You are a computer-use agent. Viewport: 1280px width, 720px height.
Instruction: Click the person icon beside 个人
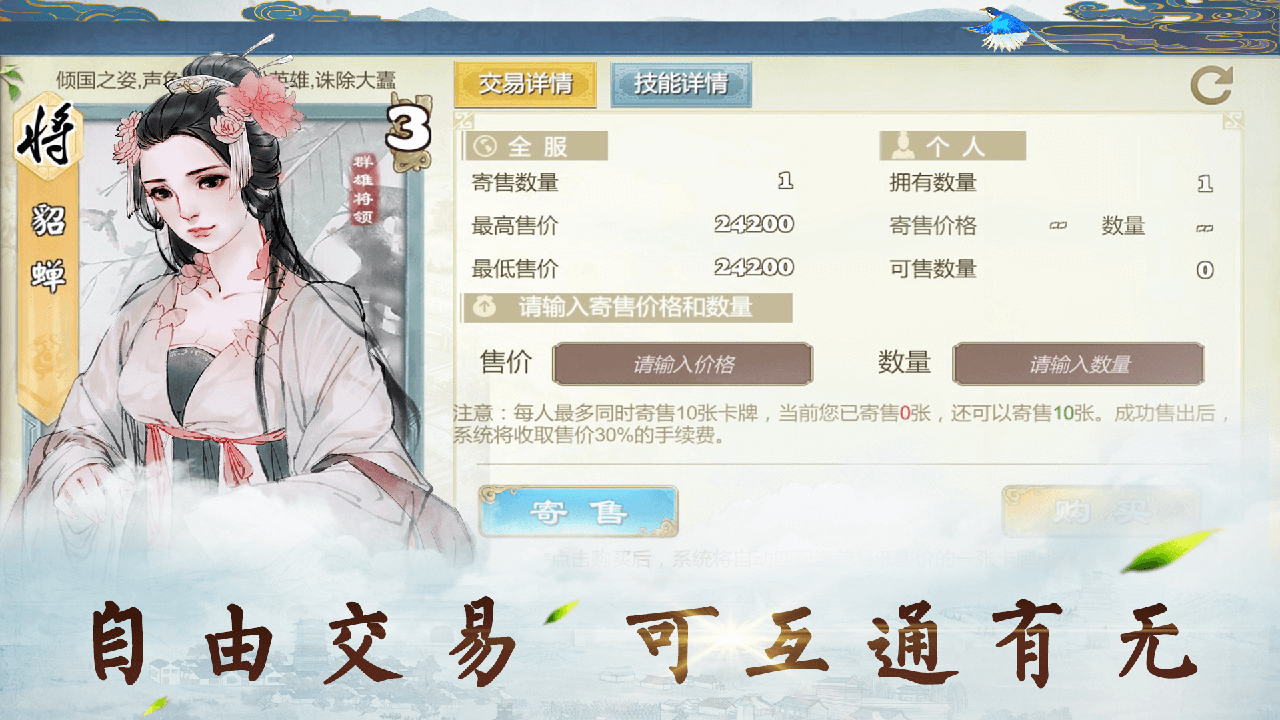click(x=901, y=146)
